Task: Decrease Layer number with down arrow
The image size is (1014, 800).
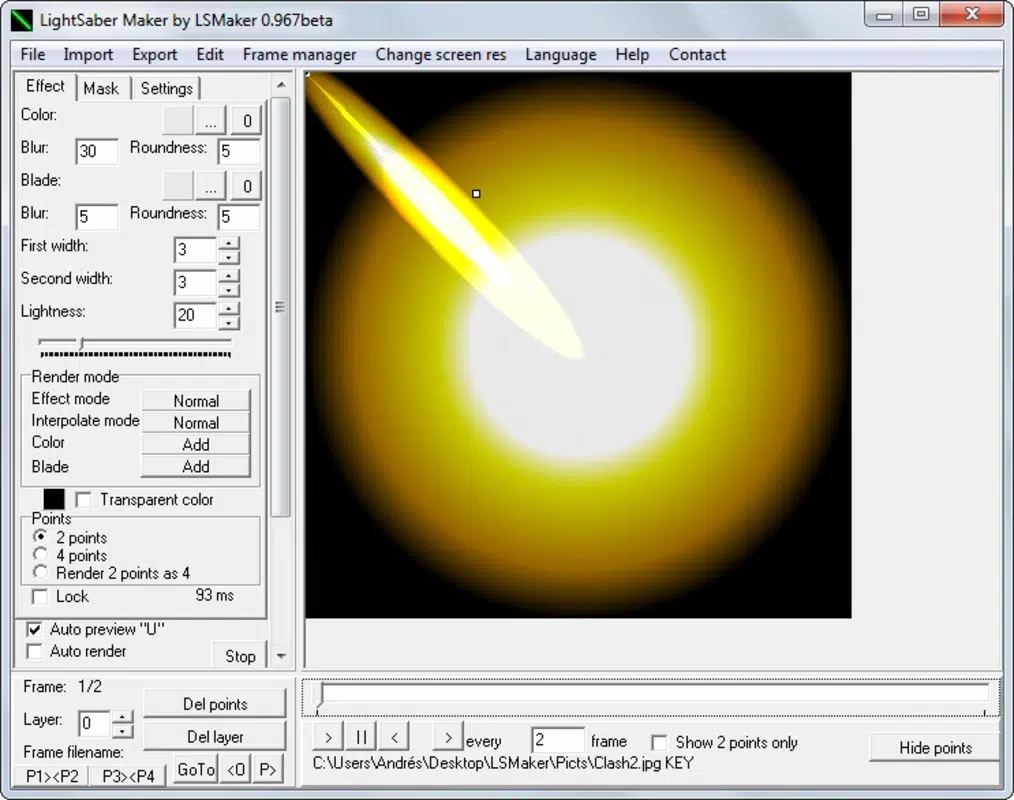Action: [x=122, y=730]
